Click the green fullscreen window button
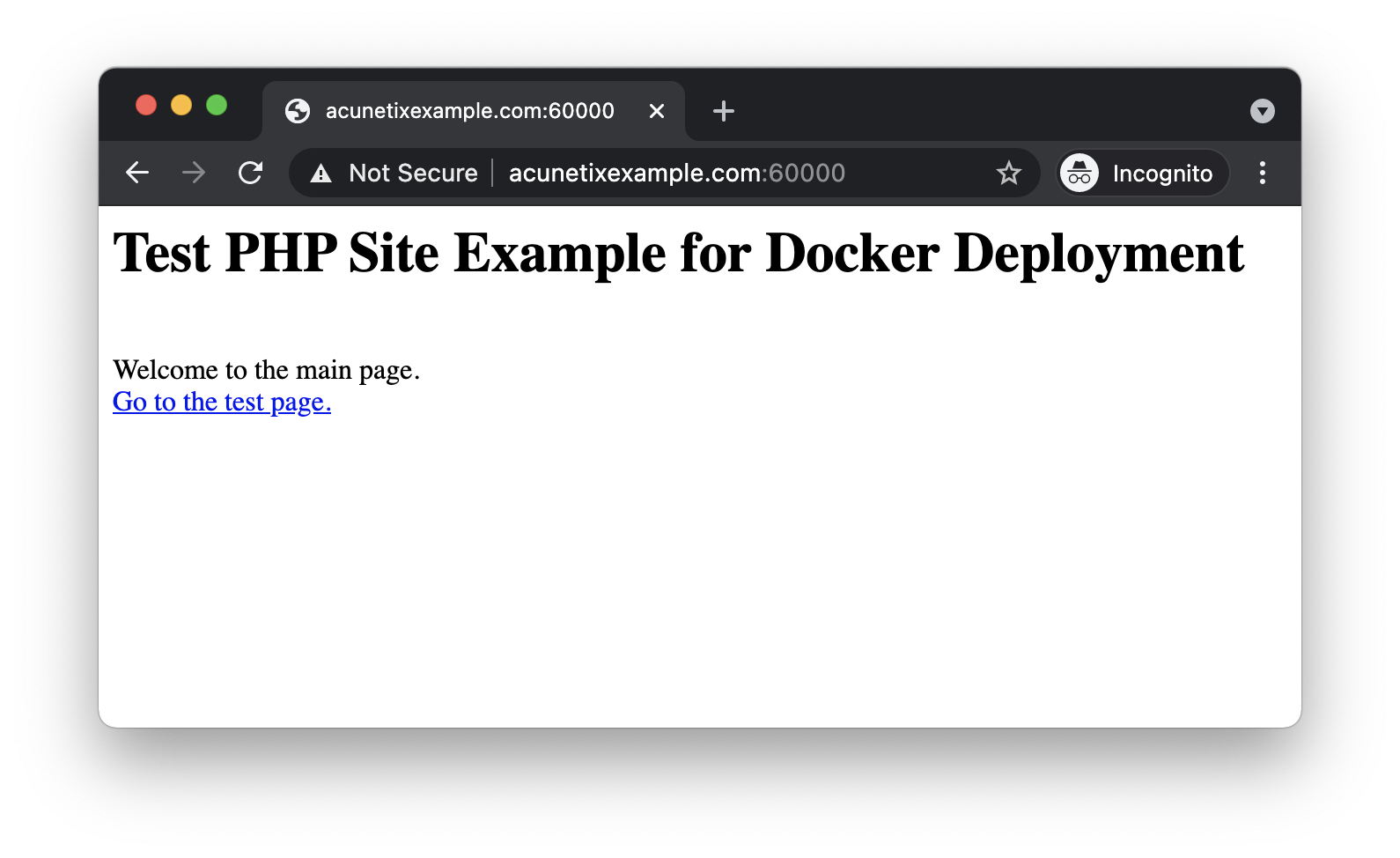This screenshot has height=858, width=1400. (x=217, y=105)
